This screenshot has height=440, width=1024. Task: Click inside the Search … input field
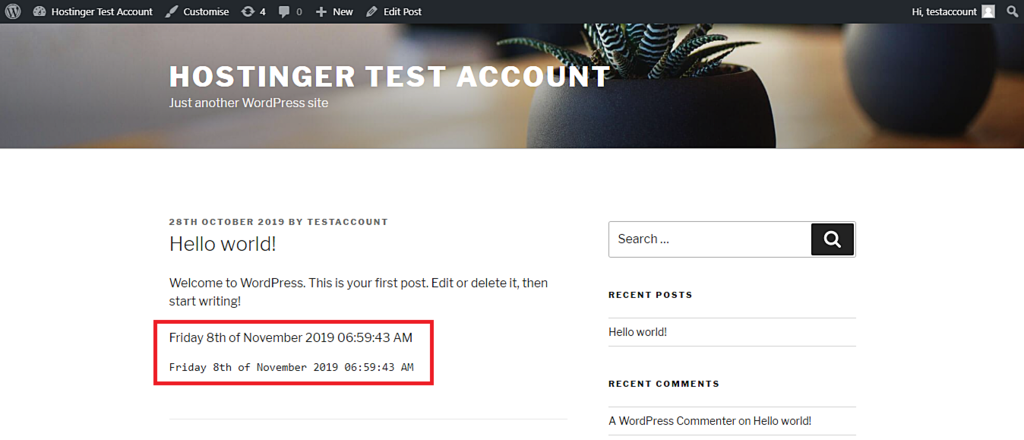(x=710, y=240)
